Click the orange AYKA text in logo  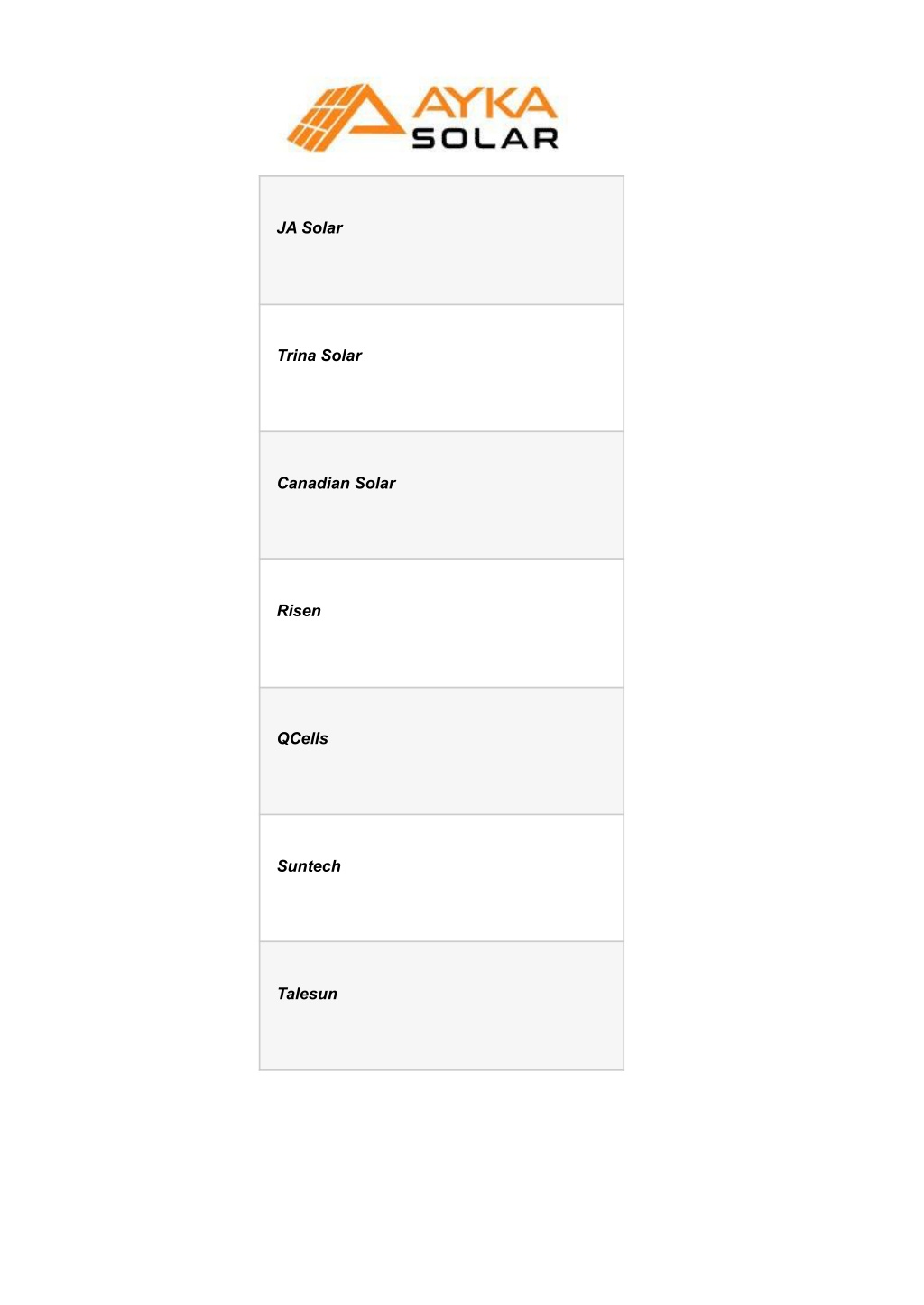[x=485, y=102]
